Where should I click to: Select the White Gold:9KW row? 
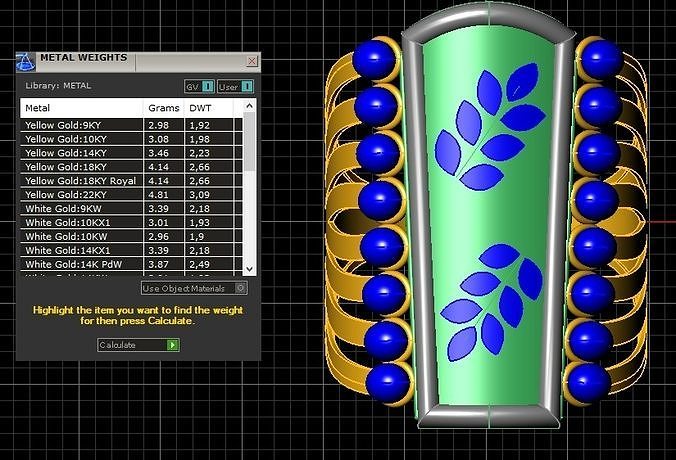coord(131,209)
